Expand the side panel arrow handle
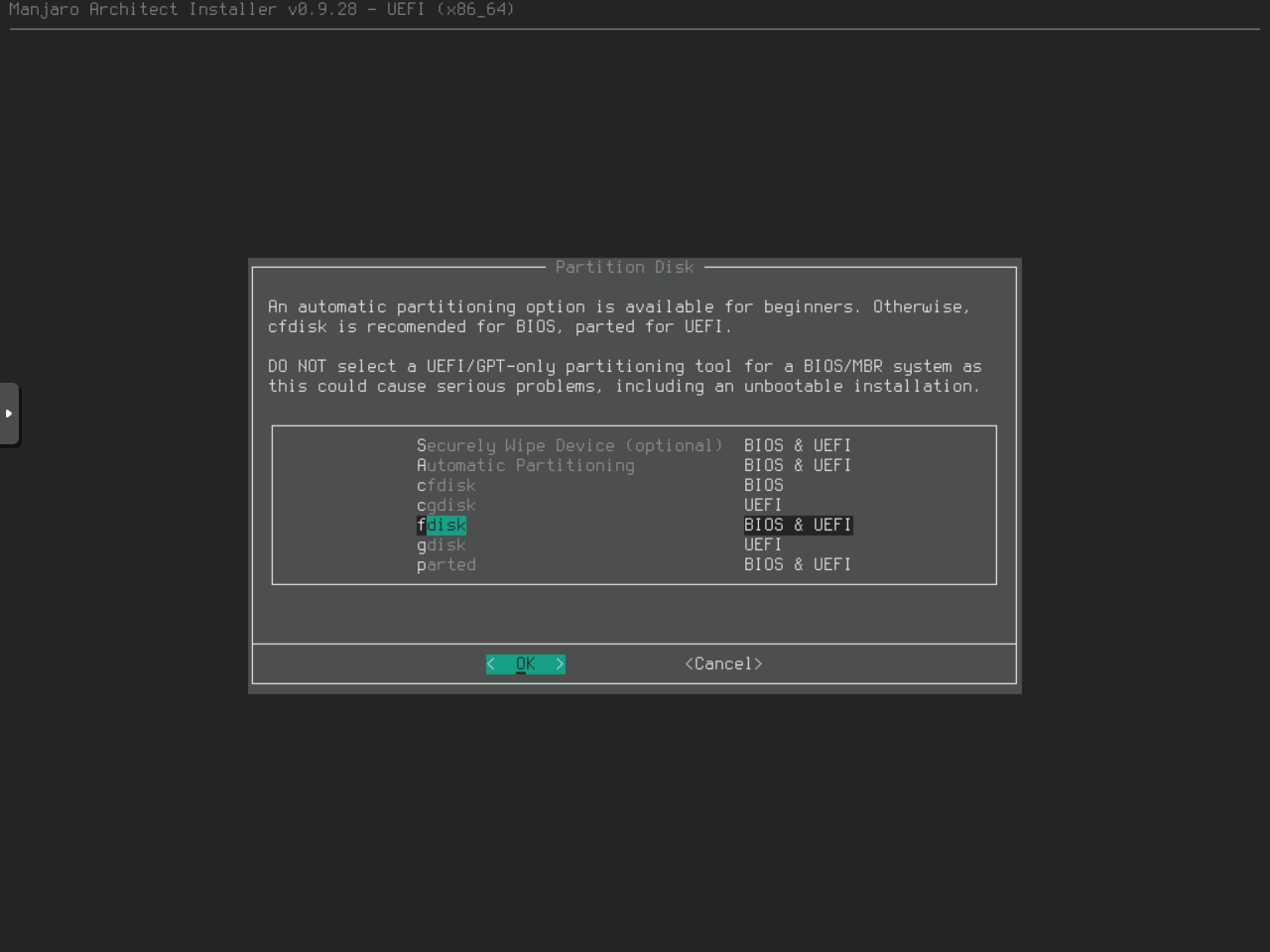 [9, 414]
